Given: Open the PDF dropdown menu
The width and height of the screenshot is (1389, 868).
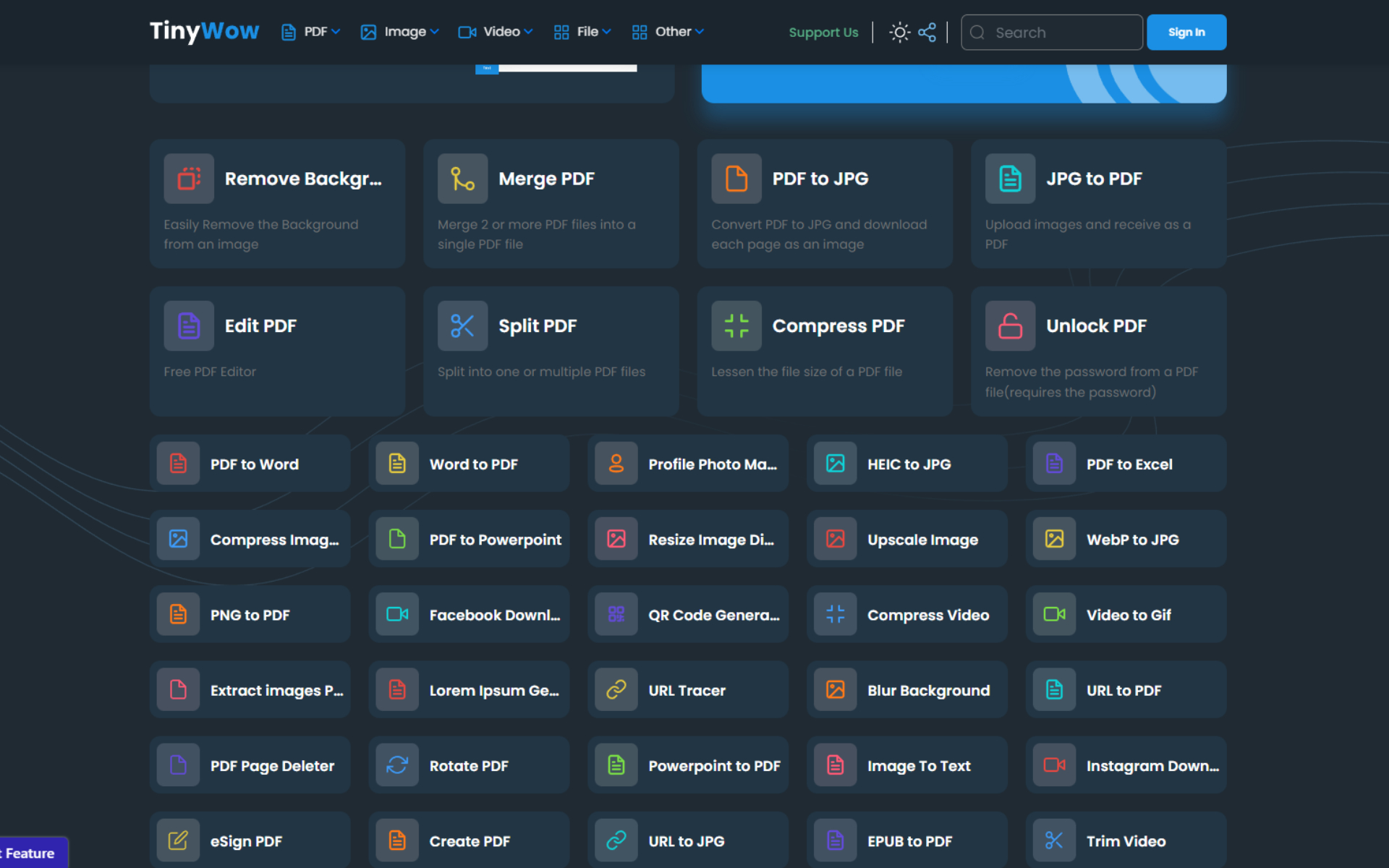Looking at the screenshot, I should pos(311,32).
